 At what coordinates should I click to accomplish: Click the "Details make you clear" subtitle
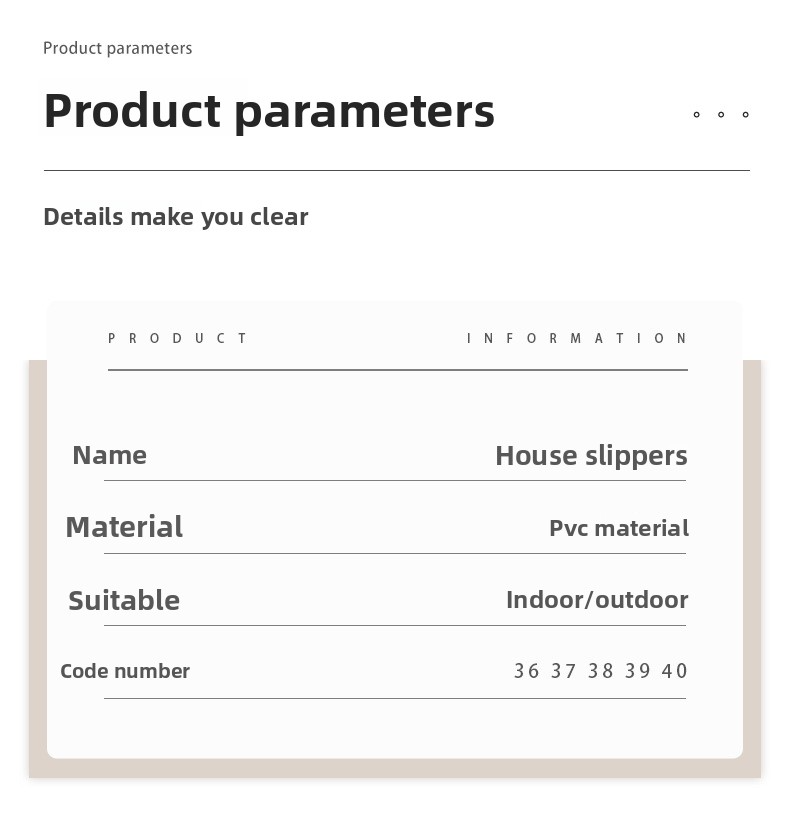point(176,217)
